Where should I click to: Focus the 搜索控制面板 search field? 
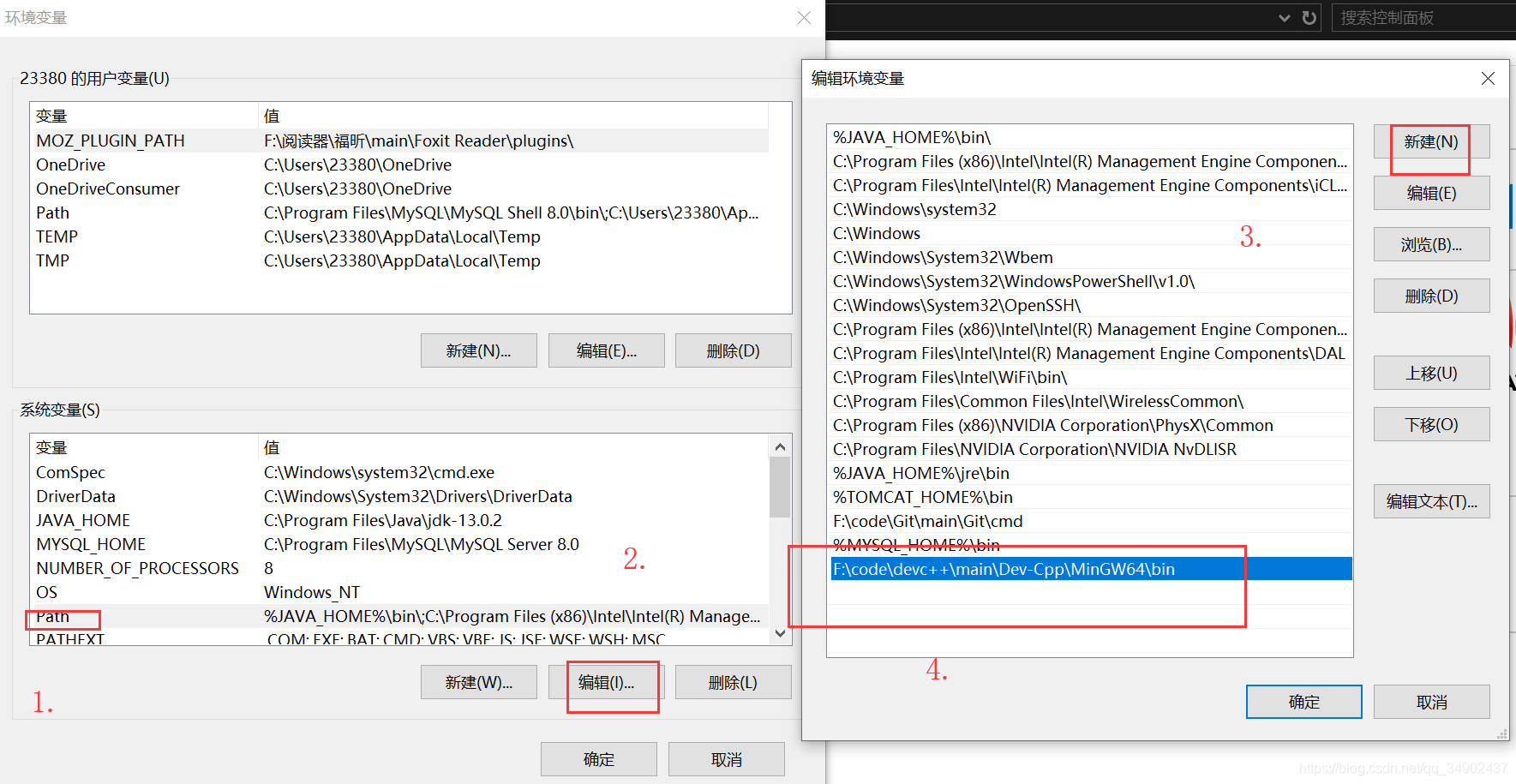(1423, 18)
